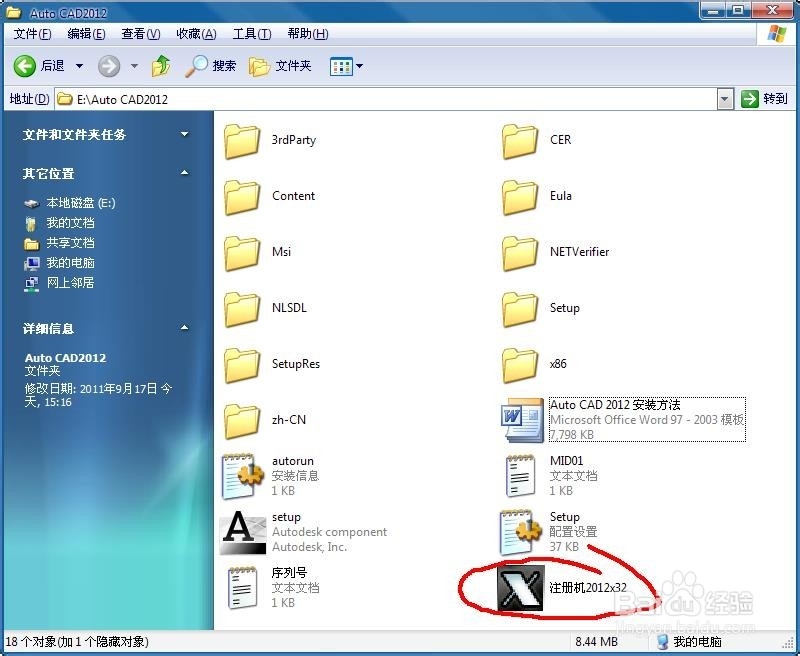The image size is (800, 656).
Task: Select the Msi folder
Action: [x=258, y=253]
